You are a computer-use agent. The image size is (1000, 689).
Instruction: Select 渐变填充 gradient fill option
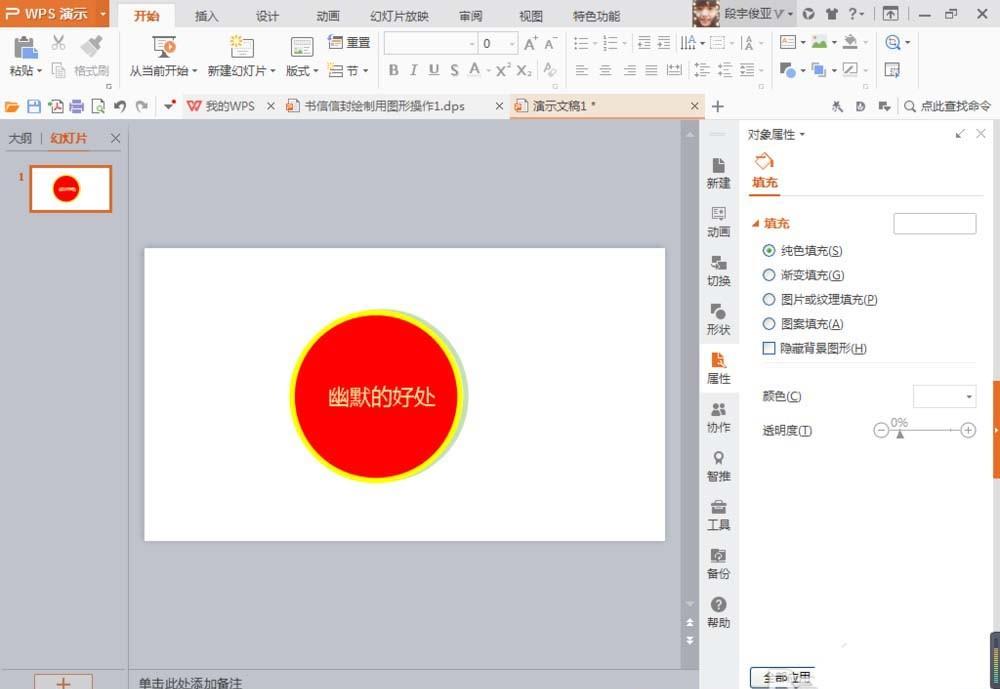[767, 275]
